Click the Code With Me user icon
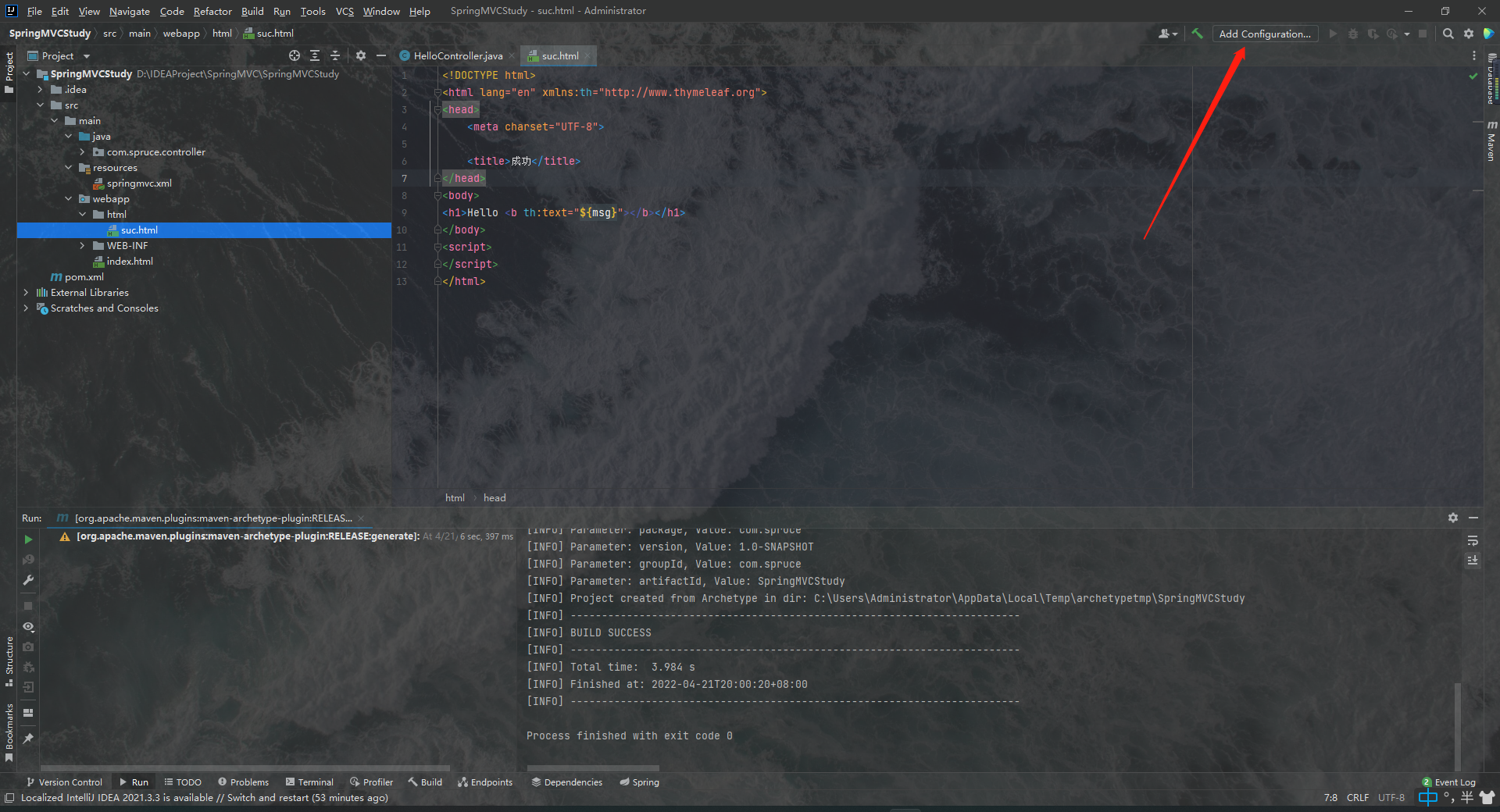 (x=1168, y=34)
